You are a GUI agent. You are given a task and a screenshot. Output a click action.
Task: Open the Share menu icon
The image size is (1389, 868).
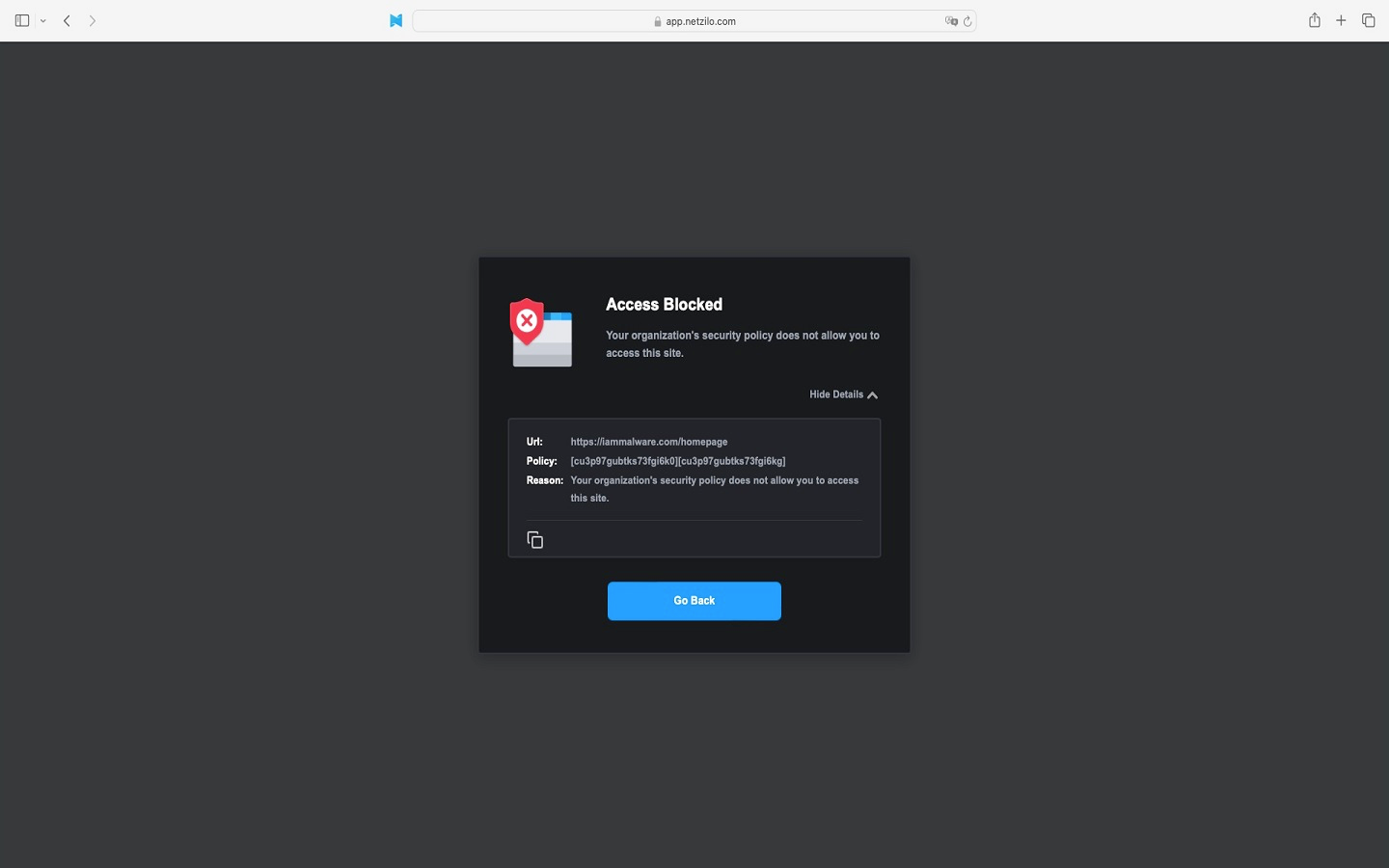1314,20
